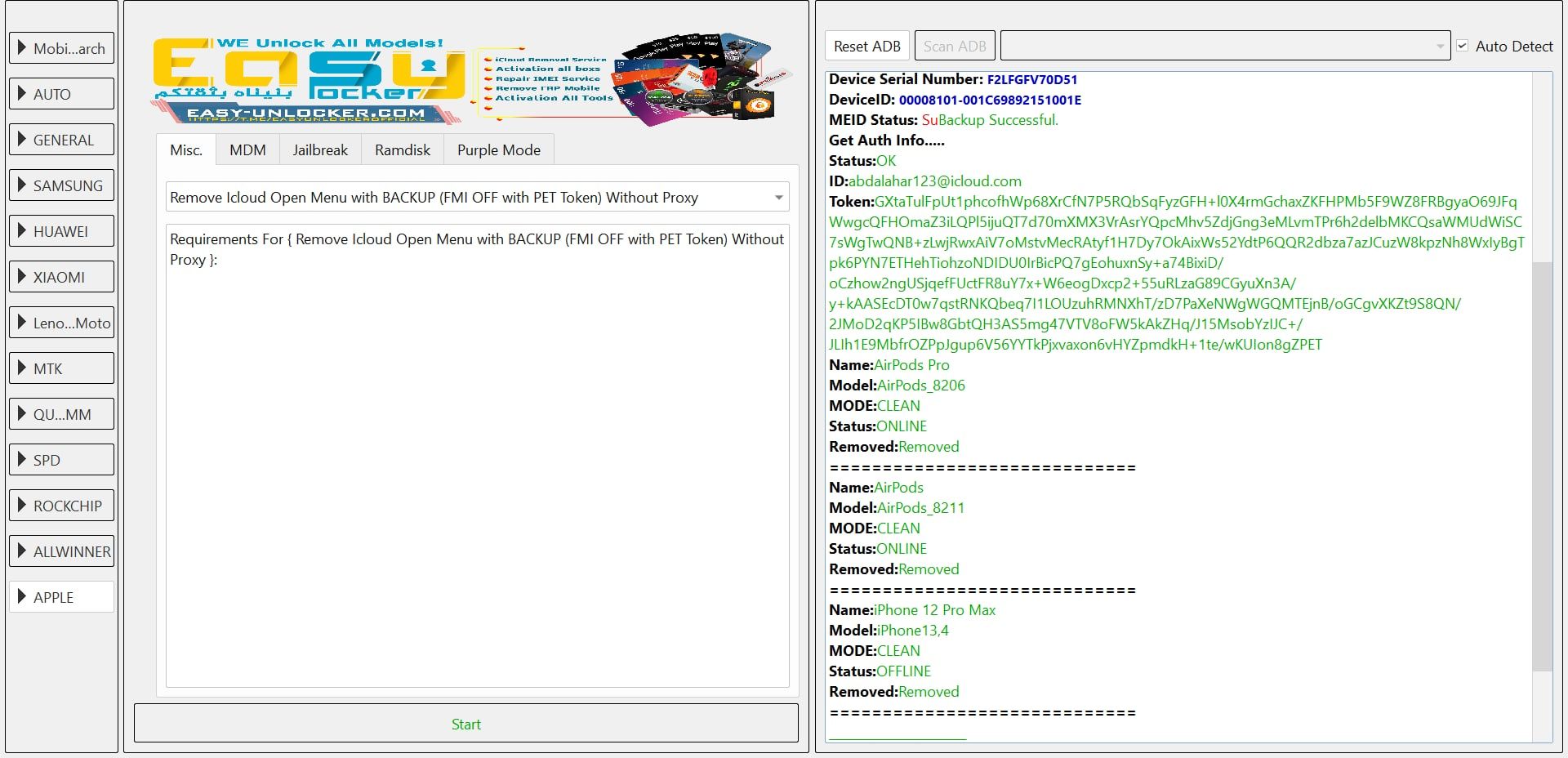Click the Model:iPhone13,4 log line

pos(889,631)
